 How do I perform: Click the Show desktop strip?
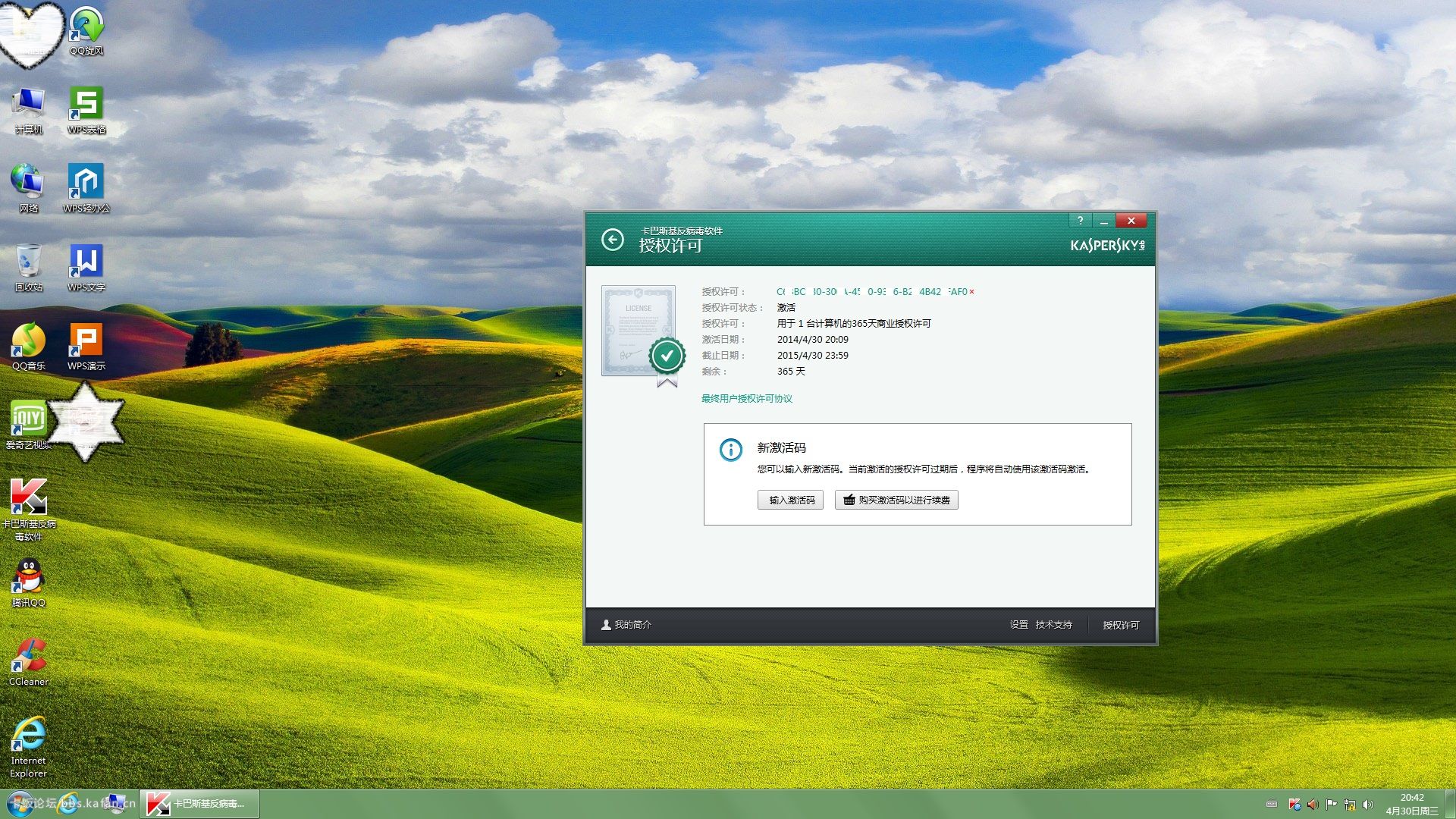pyautogui.click(x=1451, y=804)
